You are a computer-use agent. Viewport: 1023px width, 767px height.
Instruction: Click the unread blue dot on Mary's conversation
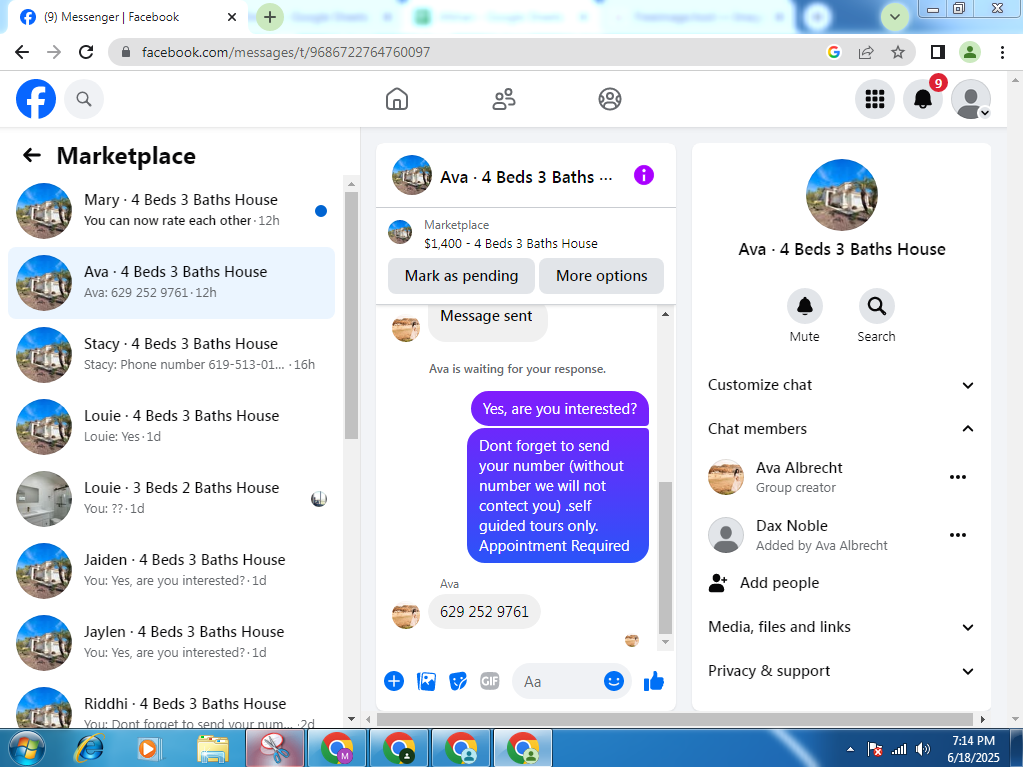coord(320,211)
